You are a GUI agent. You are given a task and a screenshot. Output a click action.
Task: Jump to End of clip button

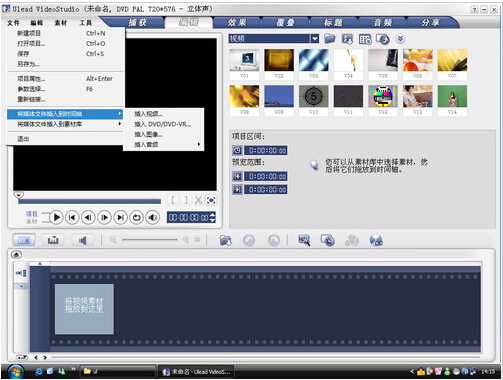click(x=120, y=218)
